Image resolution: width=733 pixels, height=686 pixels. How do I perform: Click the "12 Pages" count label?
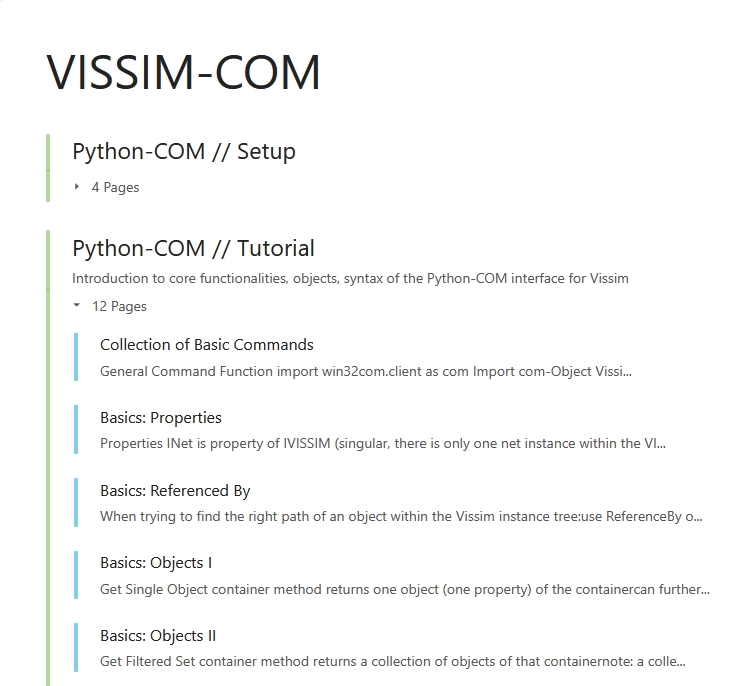tap(119, 306)
